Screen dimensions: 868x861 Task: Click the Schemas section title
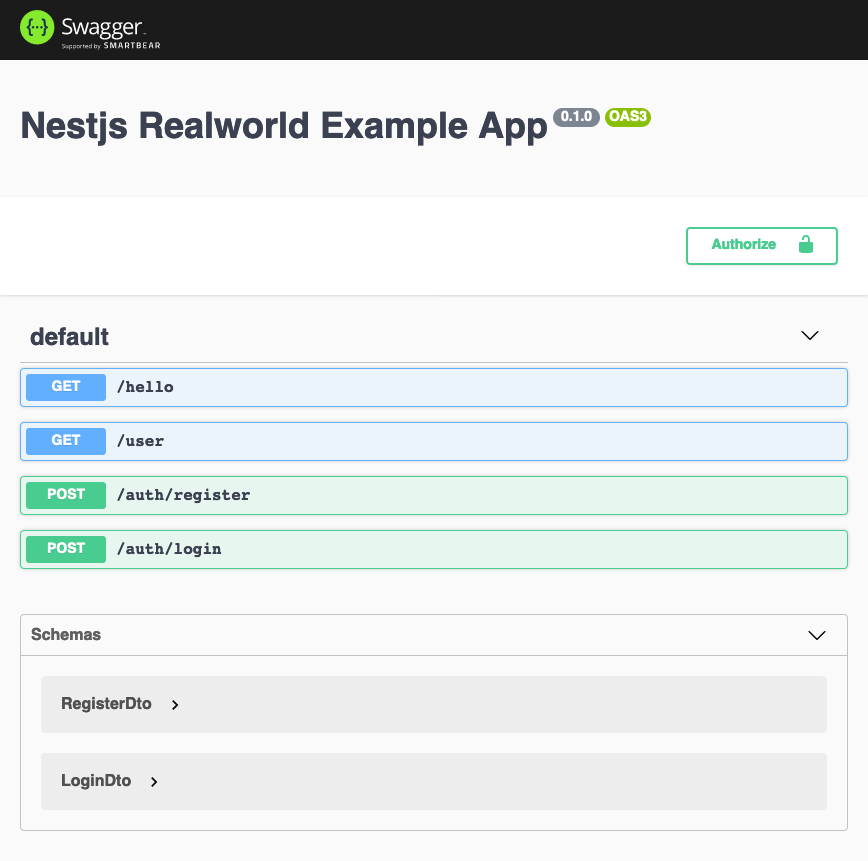click(x=66, y=635)
